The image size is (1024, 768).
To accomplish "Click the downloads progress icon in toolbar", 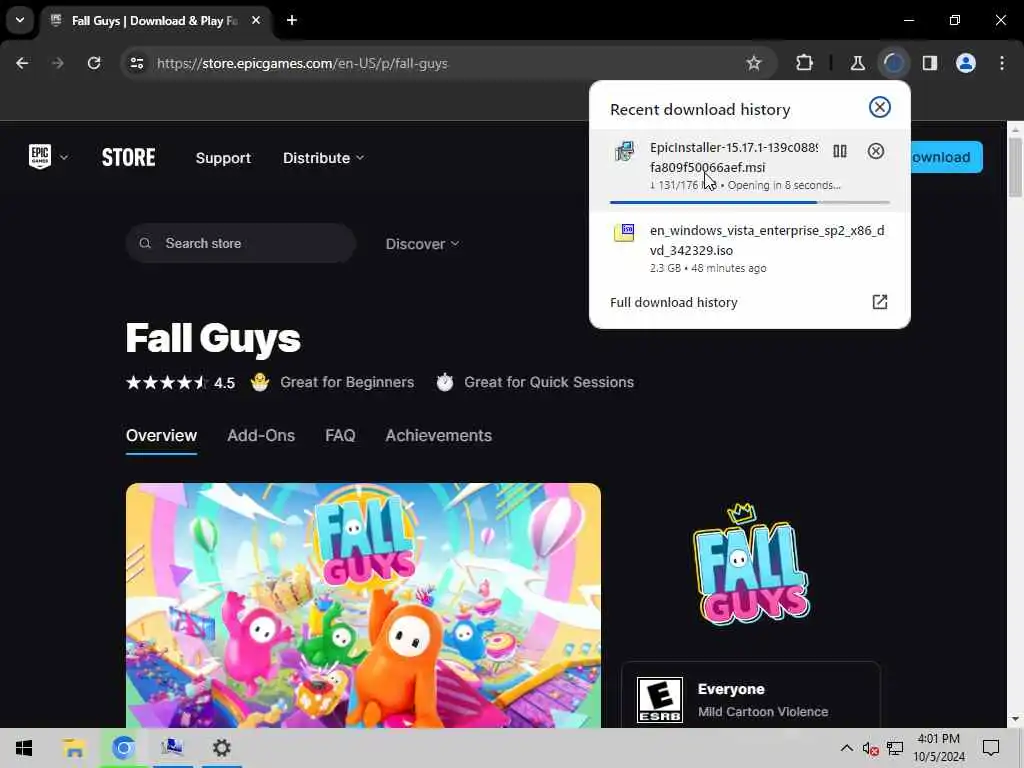I will pos(893,63).
